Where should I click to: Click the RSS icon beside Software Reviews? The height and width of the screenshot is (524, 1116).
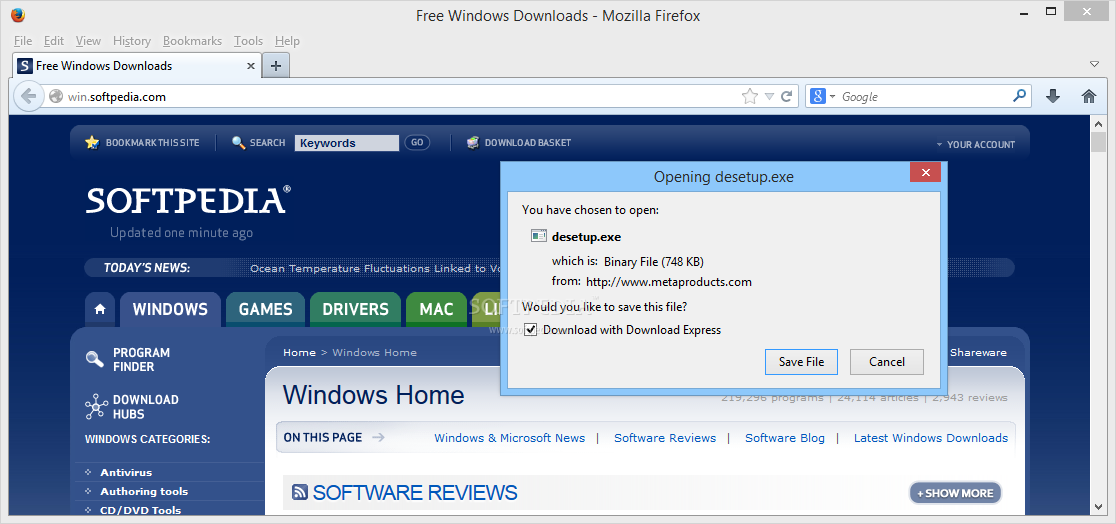300,492
